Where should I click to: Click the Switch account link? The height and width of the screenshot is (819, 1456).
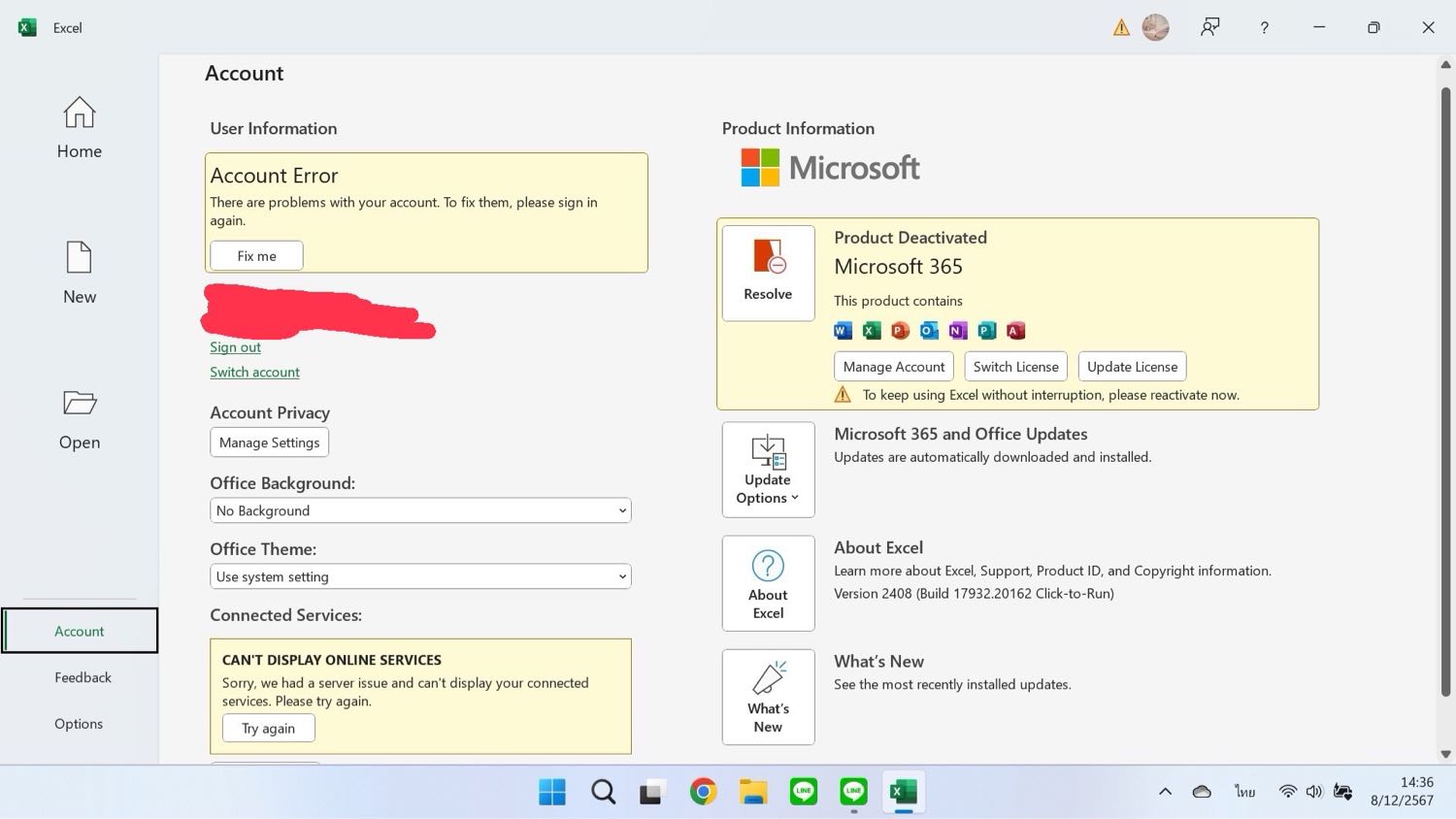point(254,373)
